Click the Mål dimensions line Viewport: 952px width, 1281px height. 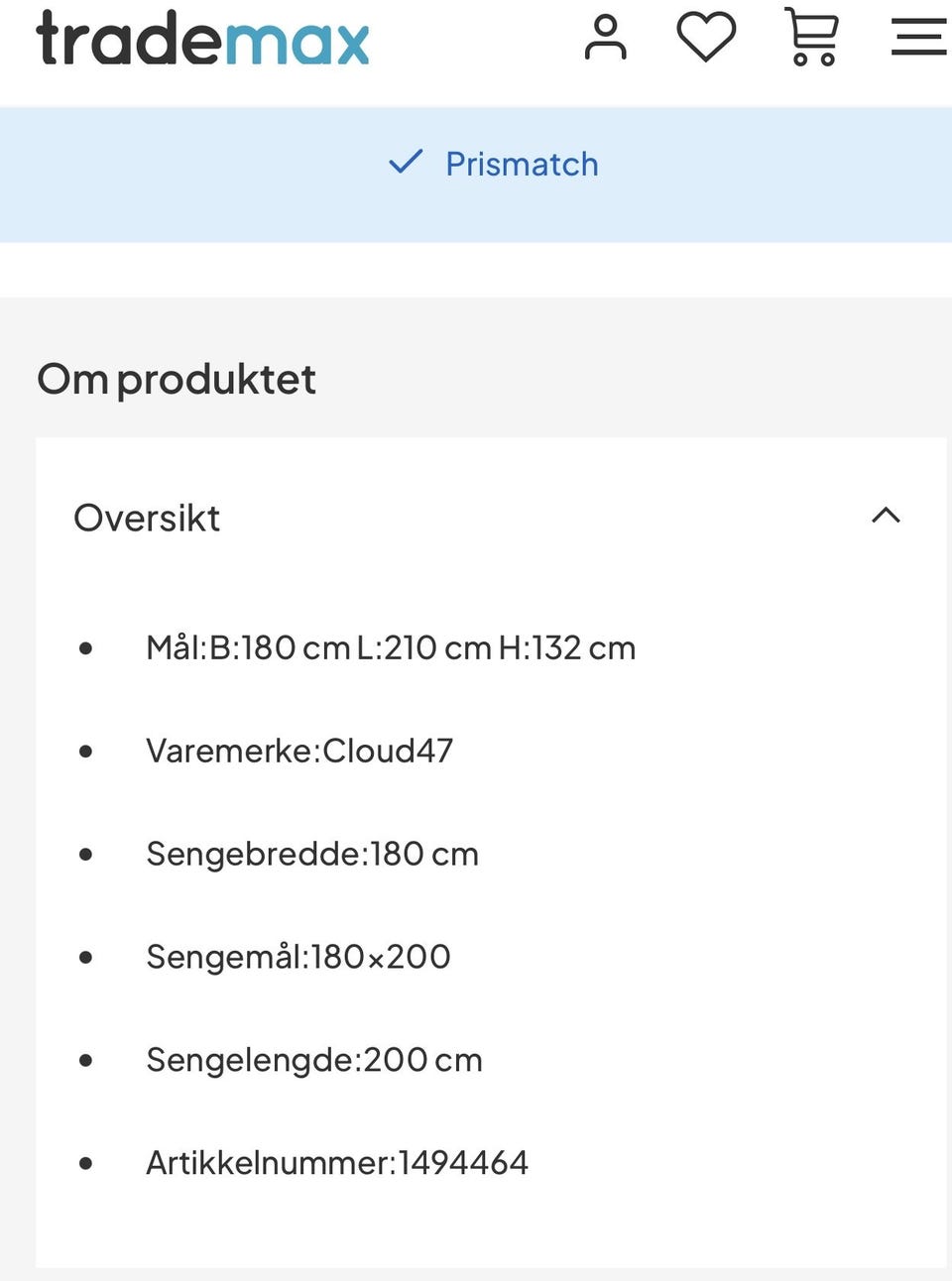tap(391, 647)
